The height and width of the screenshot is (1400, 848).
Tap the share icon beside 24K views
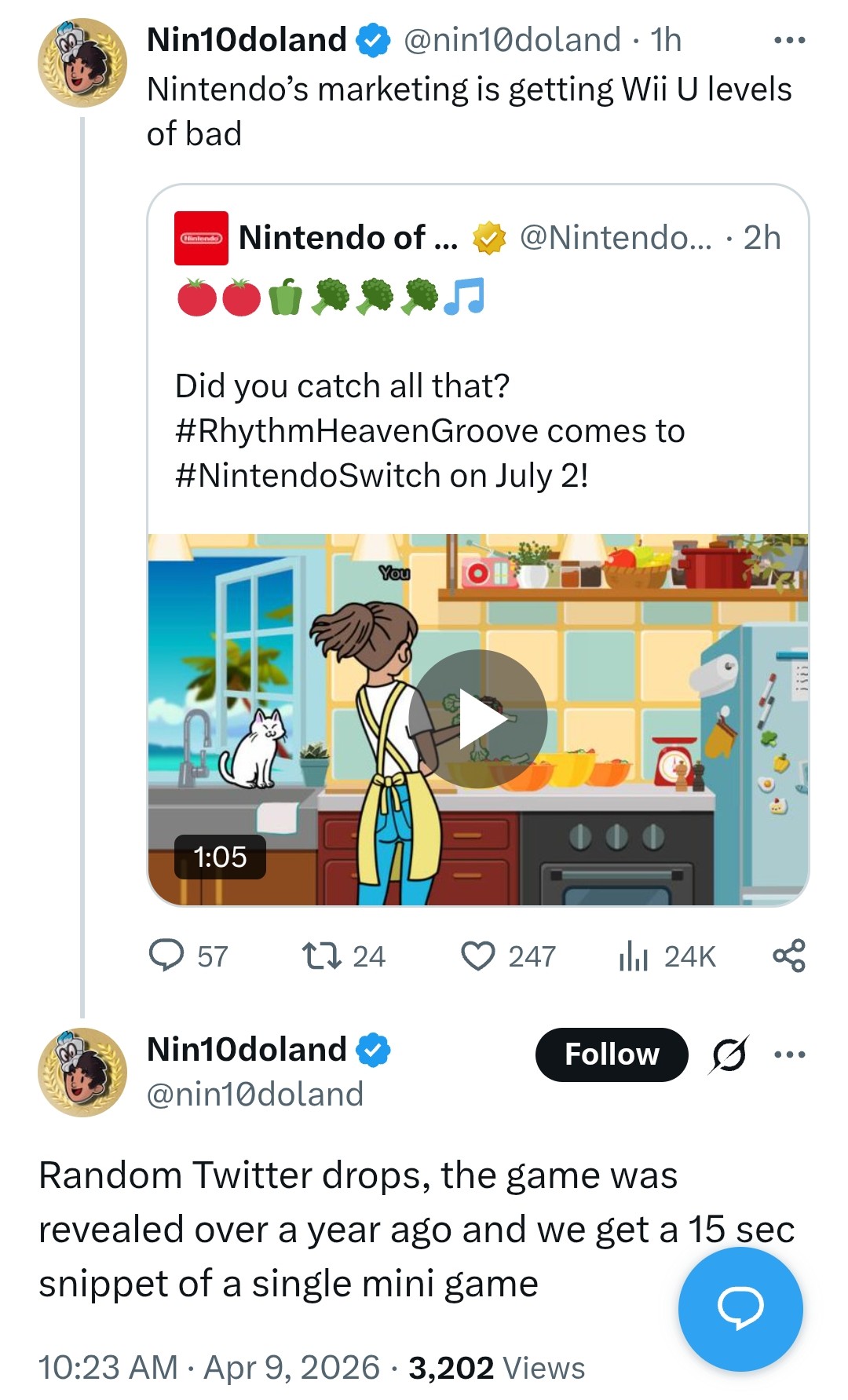788,956
